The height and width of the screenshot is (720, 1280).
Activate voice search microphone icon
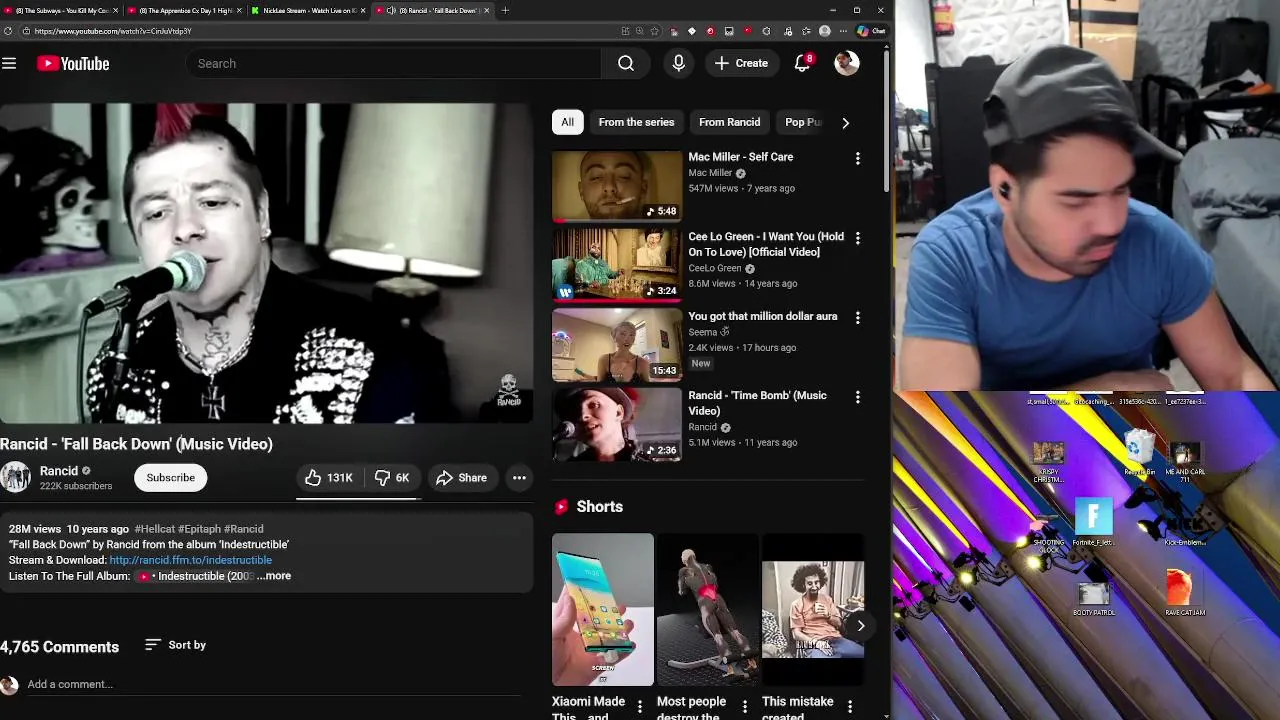click(679, 63)
